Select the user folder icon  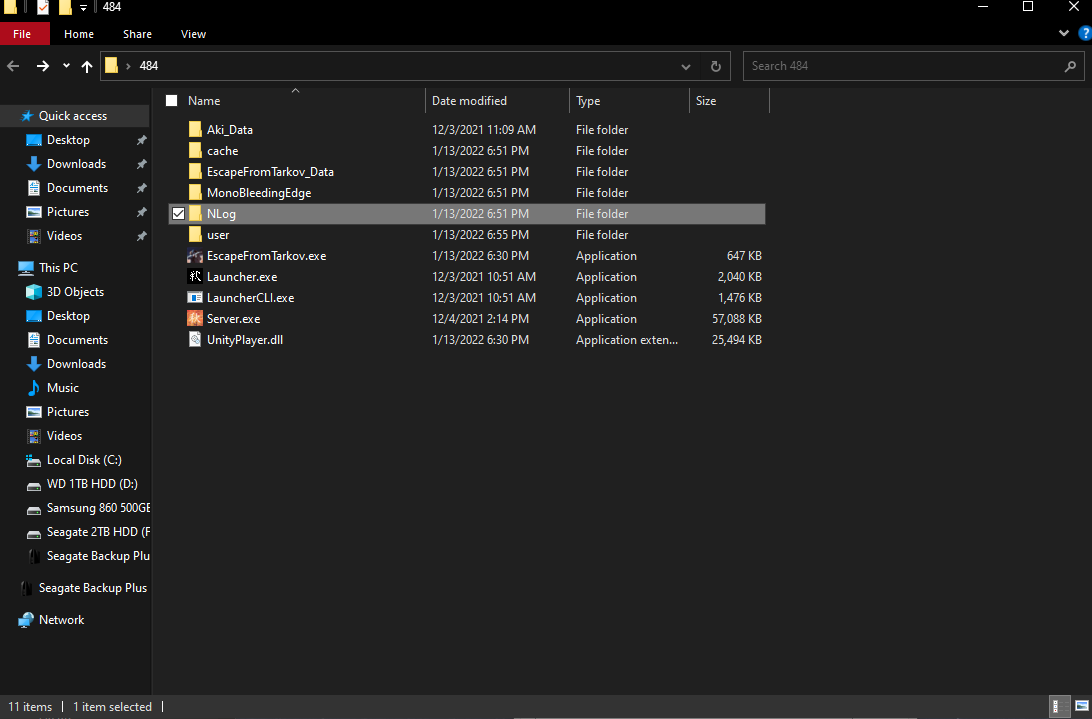tap(195, 235)
